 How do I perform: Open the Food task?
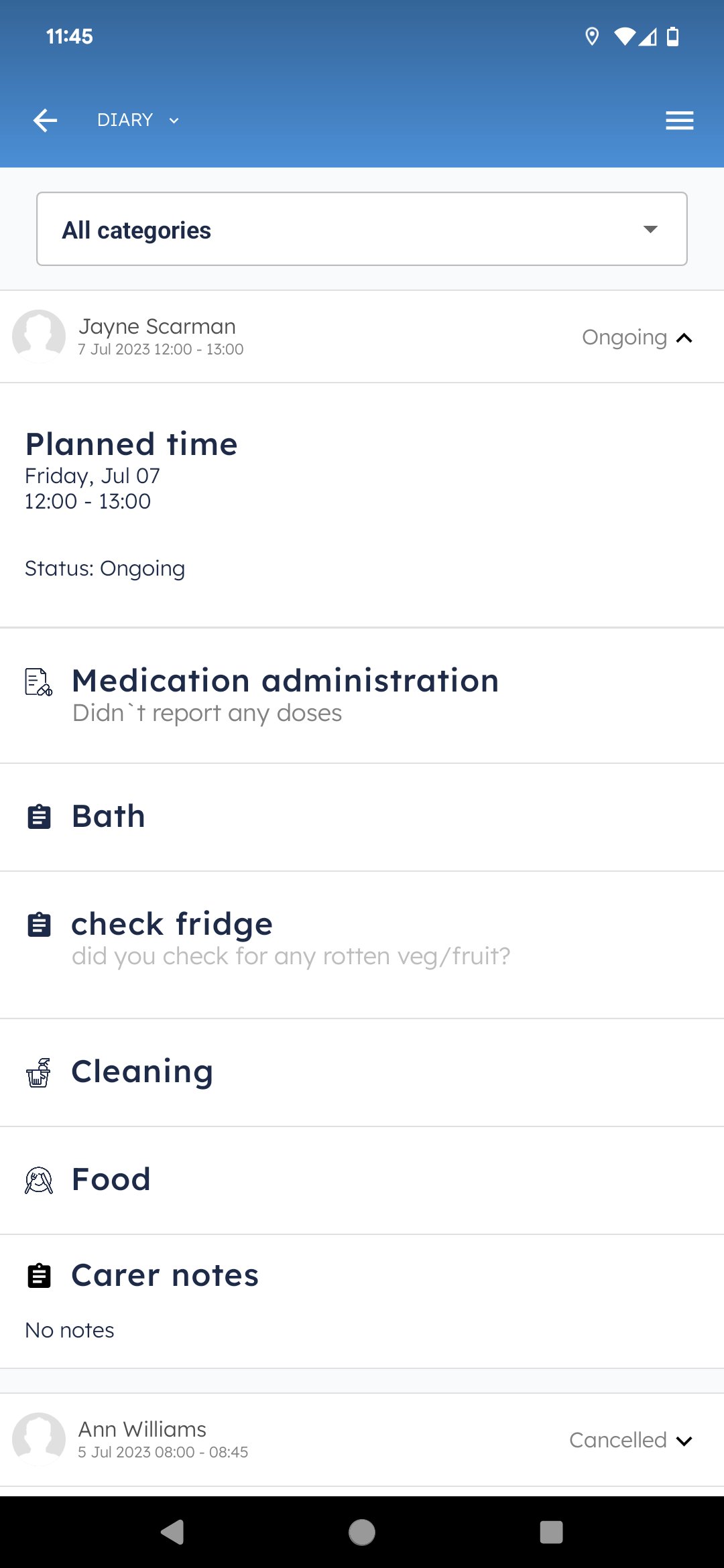pyautogui.click(x=111, y=1180)
